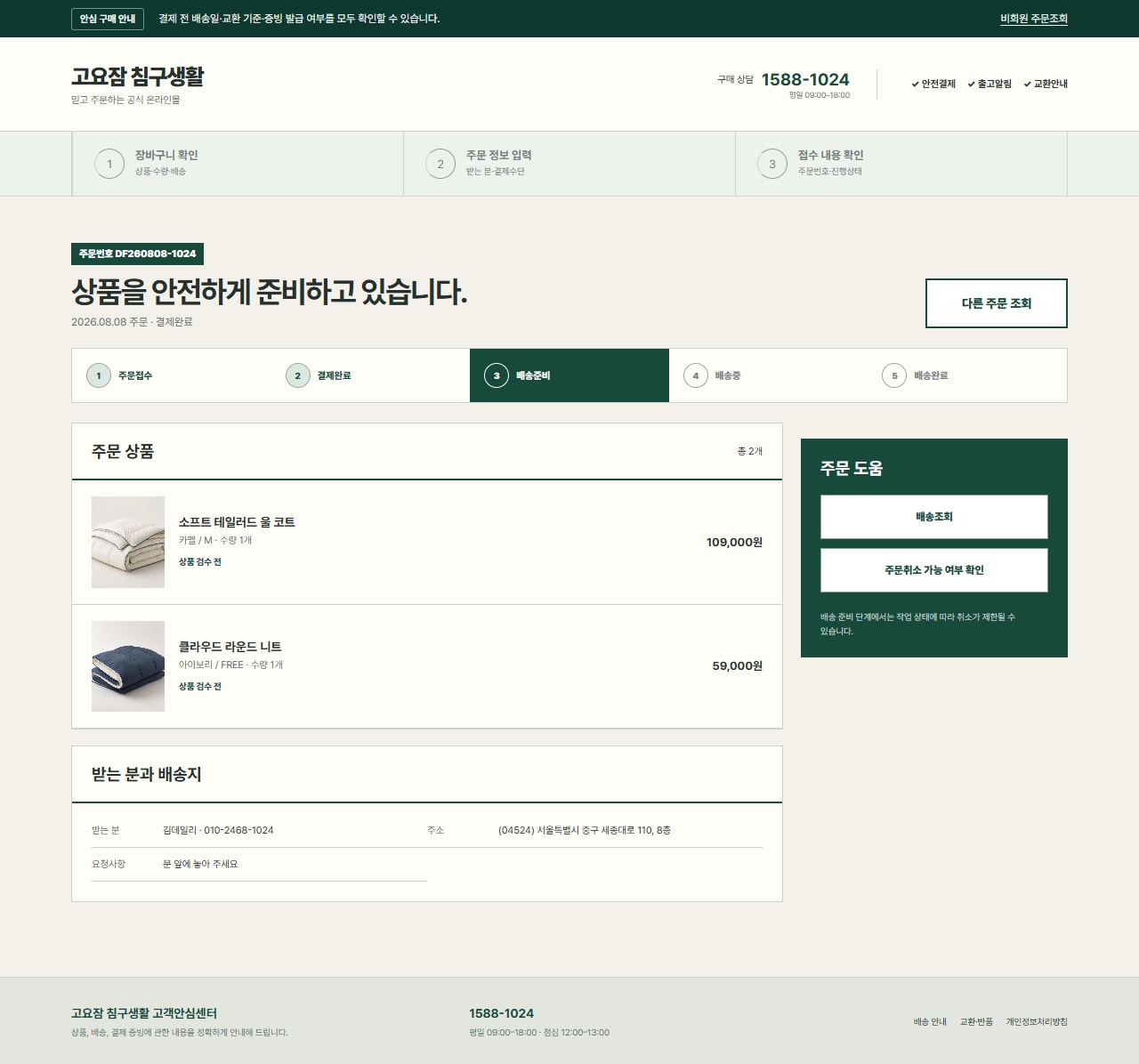Click the 안심 구매 안내 badge

click(108, 19)
